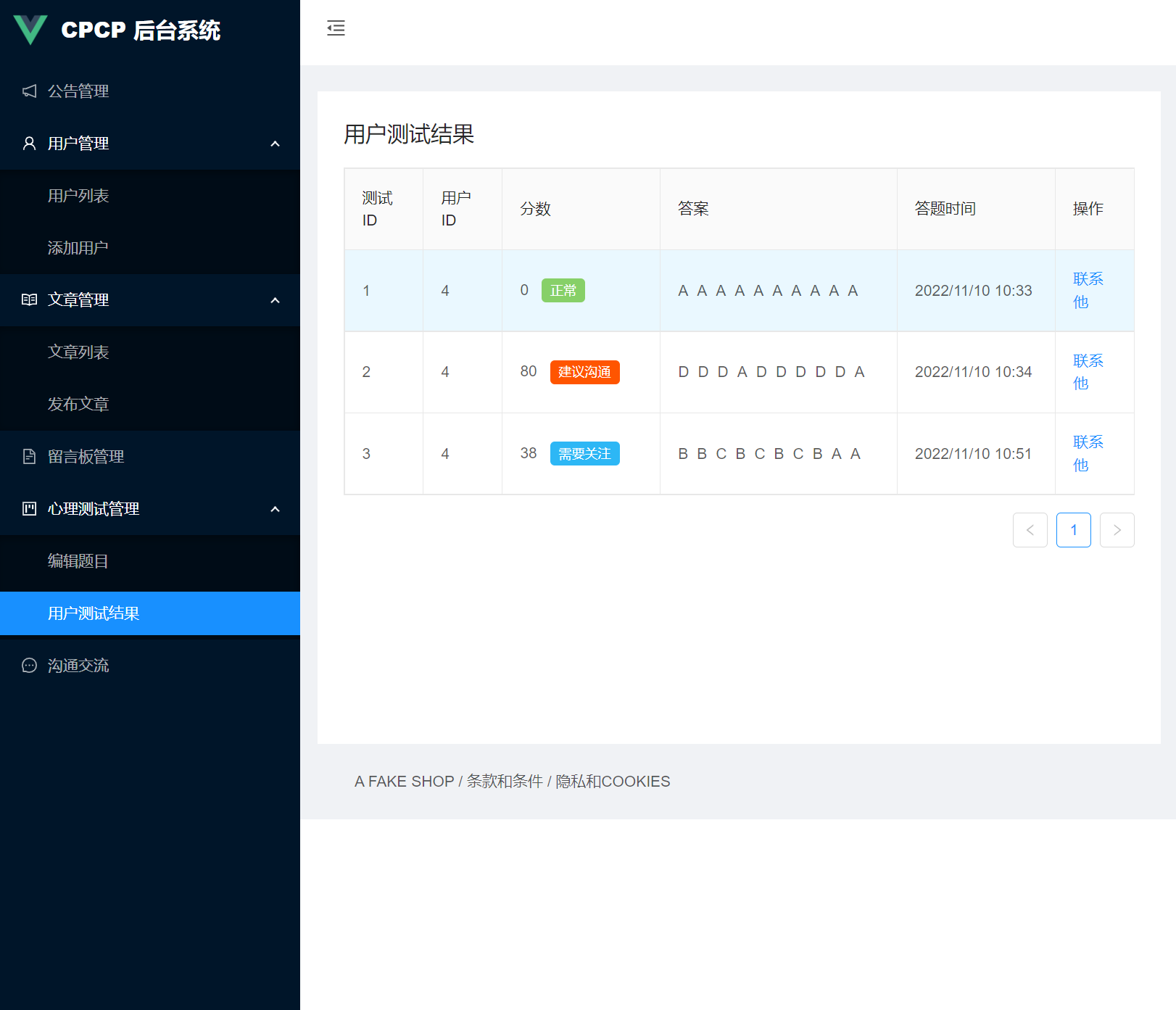Collapse the 用户管理 submenu chevron
The height and width of the screenshot is (1010, 1176).
275,144
